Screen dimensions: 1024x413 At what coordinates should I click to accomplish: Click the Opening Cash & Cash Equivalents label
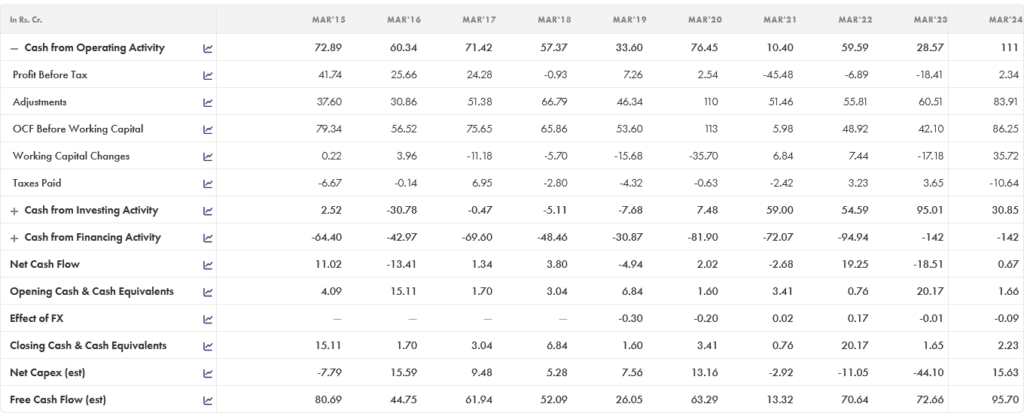tap(92, 292)
